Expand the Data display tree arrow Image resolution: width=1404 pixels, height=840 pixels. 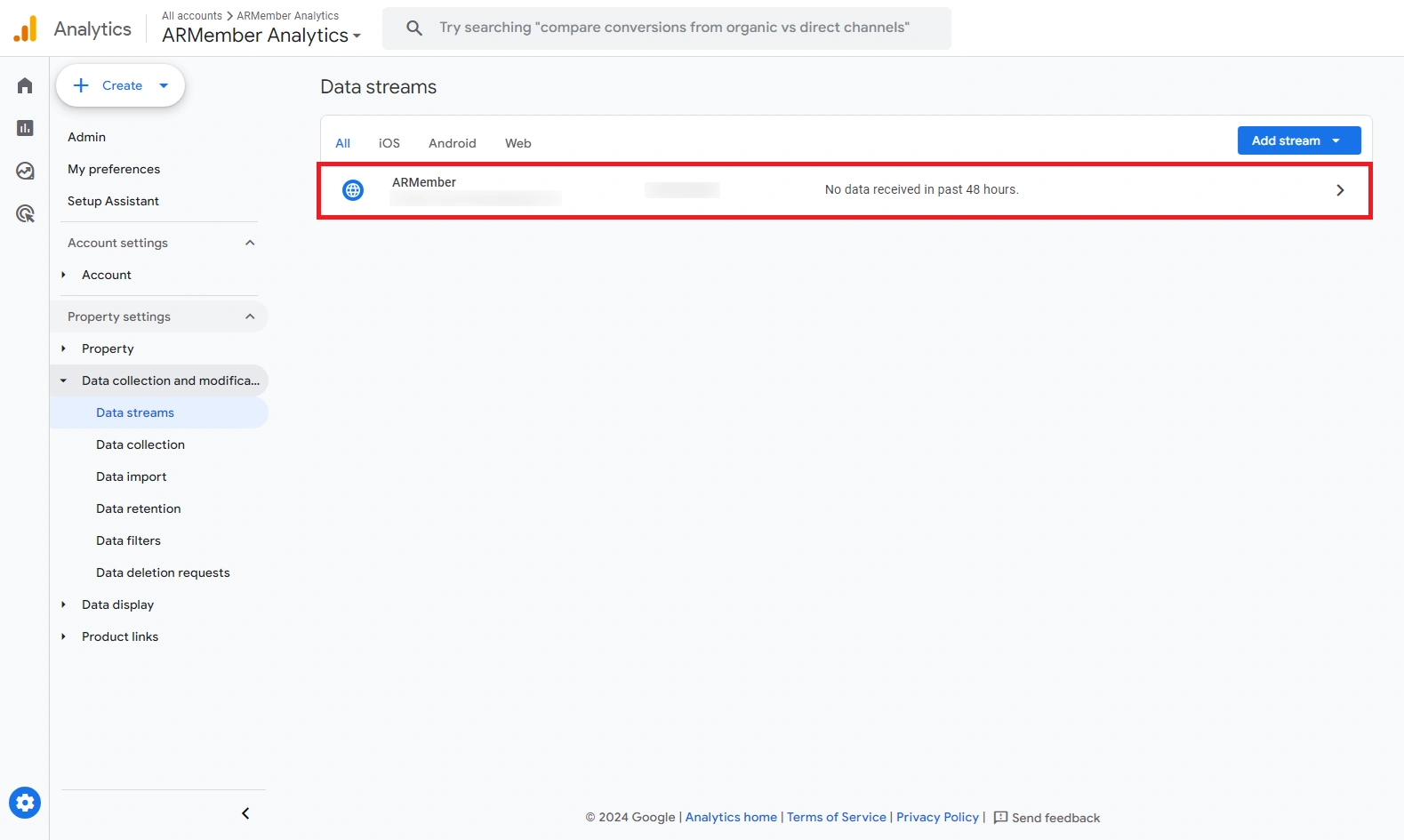click(63, 604)
